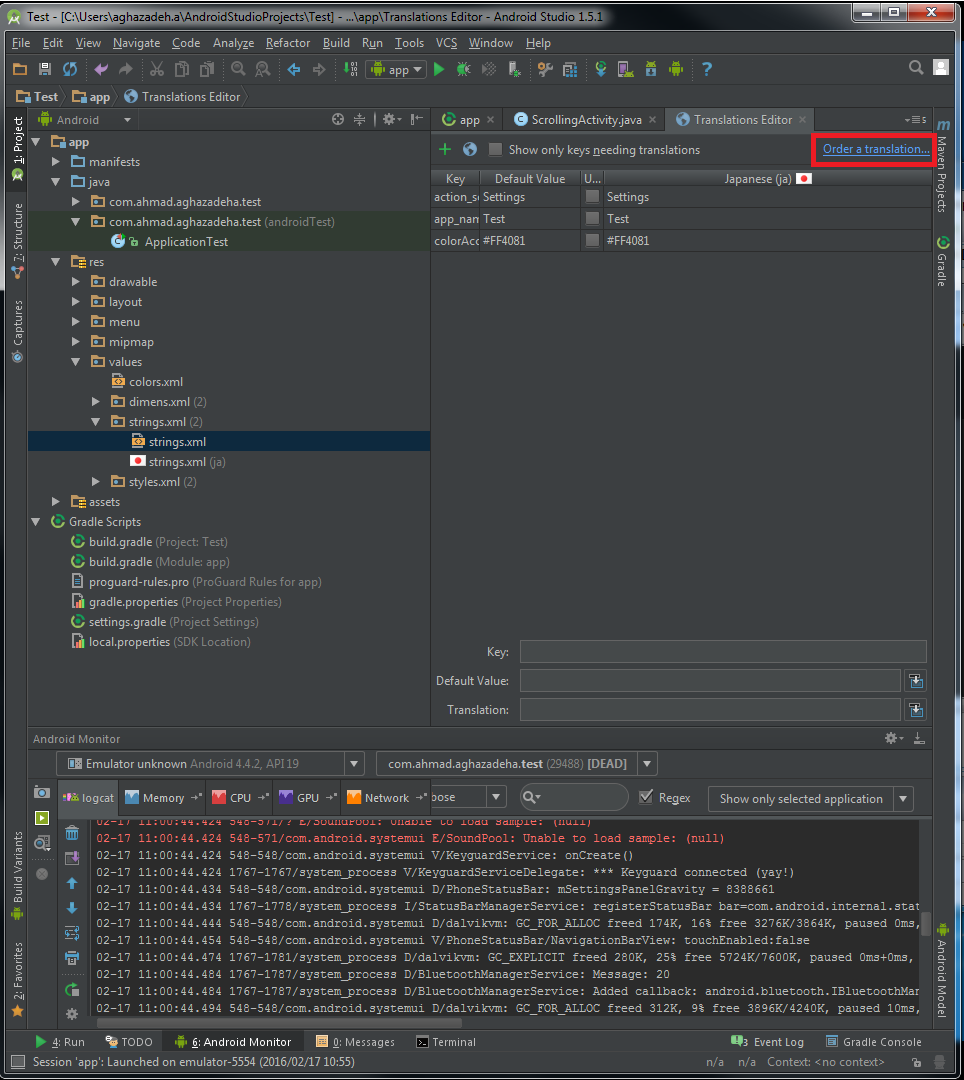Open multi-line editor for Default Value
The image size is (964, 1080).
pos(916,681)
